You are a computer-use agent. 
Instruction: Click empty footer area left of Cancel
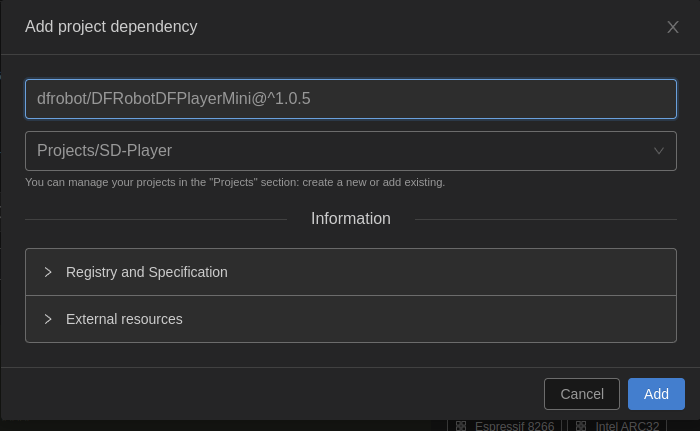[x=270, y=394]
